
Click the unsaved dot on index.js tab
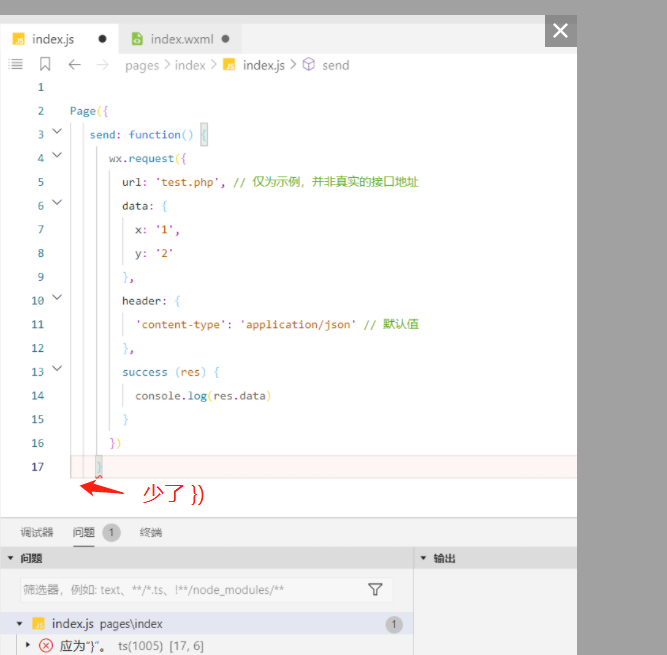click(x=102, y=39)
